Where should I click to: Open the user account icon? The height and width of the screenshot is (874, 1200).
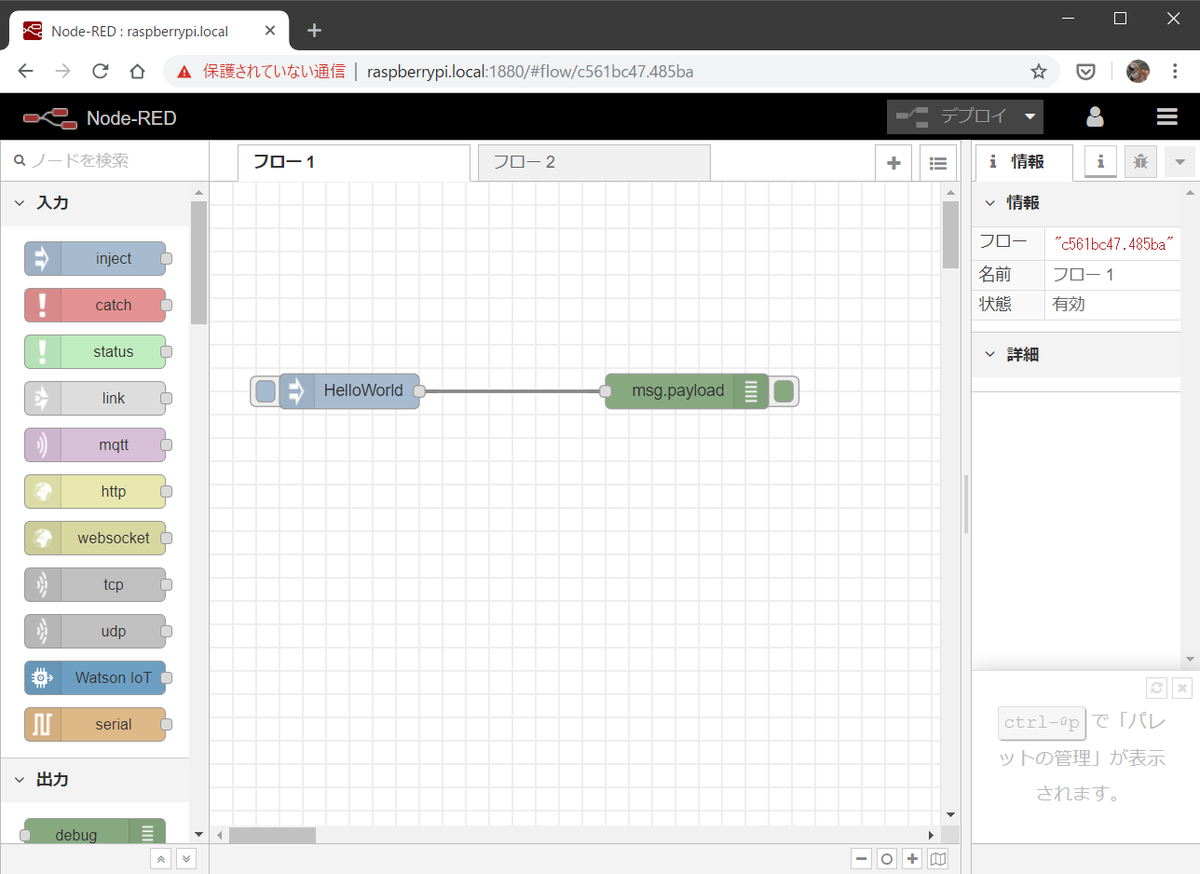(x=1095, y=117)
